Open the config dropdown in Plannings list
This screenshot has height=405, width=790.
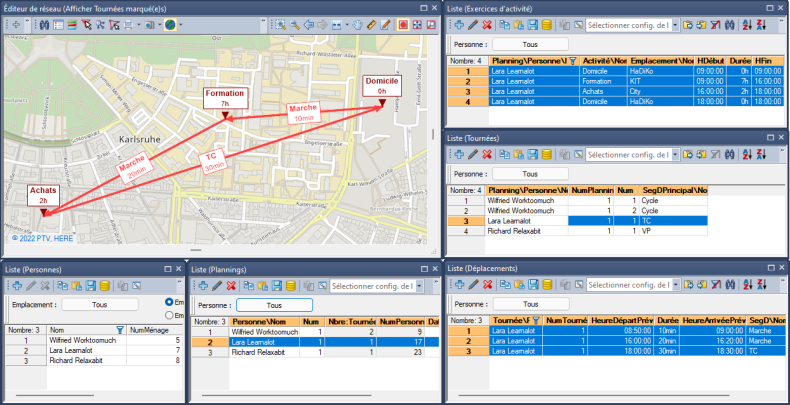tap(421, 286)
